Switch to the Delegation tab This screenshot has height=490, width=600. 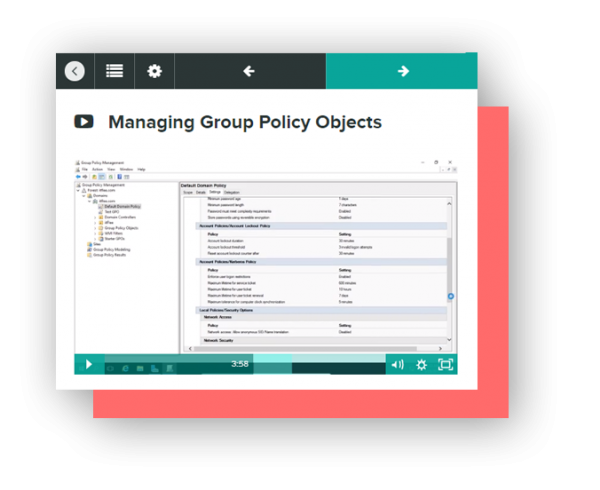[x=232, y=191]
